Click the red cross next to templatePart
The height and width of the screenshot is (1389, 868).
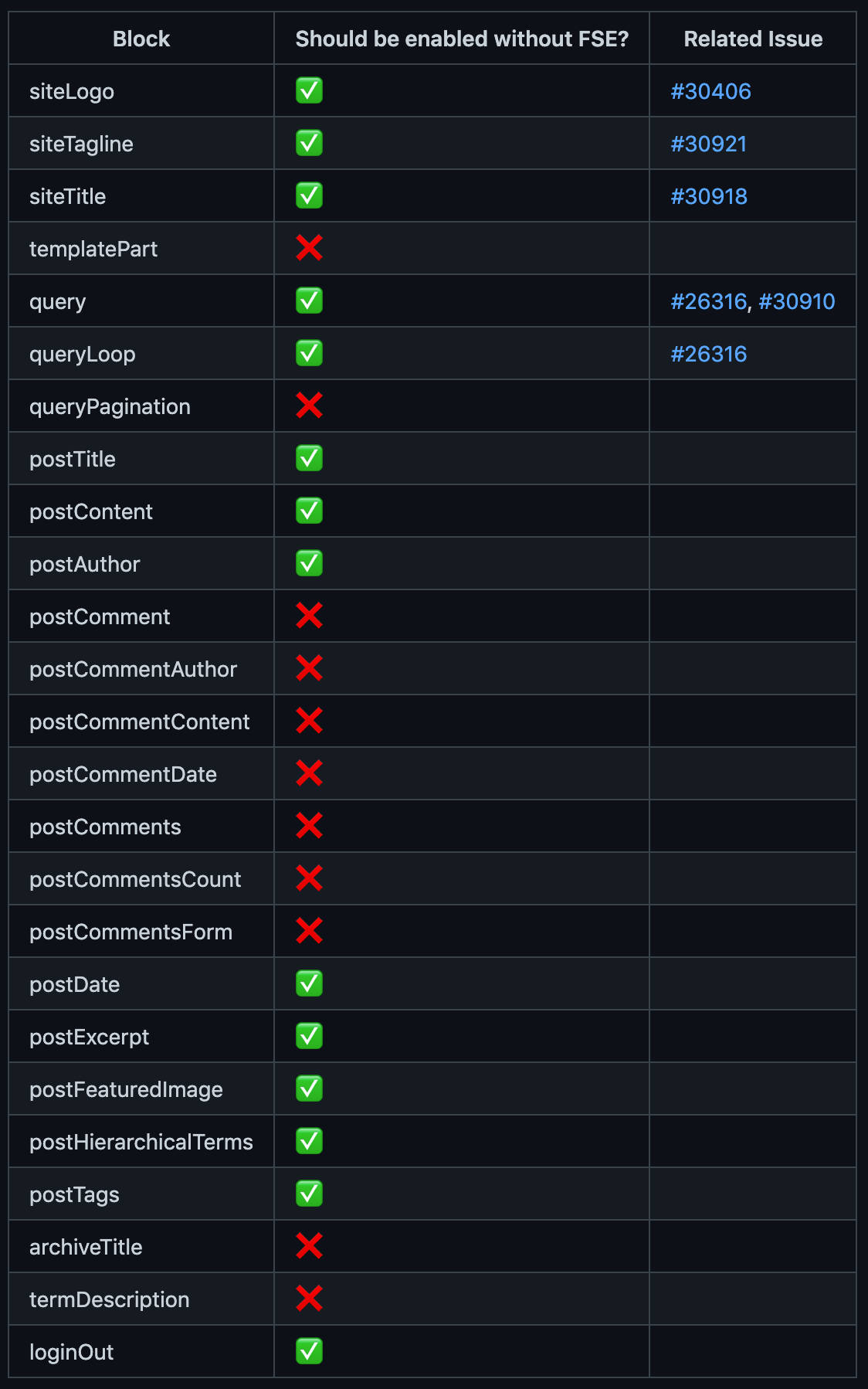(x=309, y=249)
